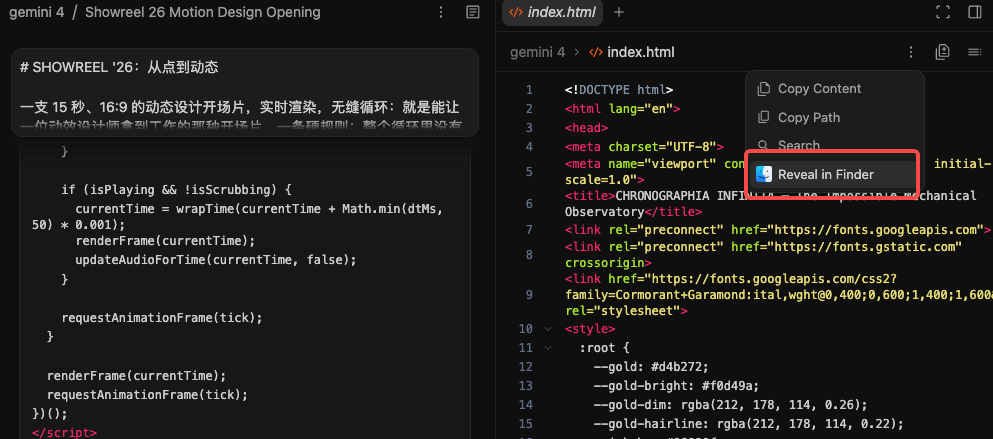Click the <head> tag line
The width and height of the screenshot is (993, 439).
click(x=586, y=128)
